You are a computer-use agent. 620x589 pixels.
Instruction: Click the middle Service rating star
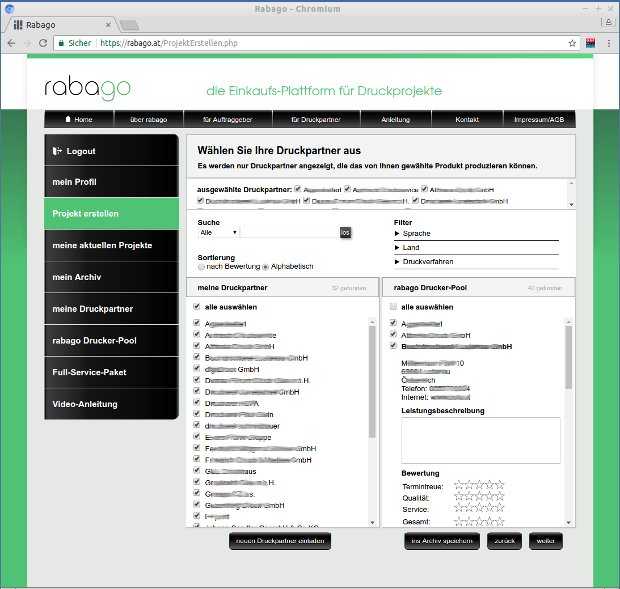(x=479, y=508)
